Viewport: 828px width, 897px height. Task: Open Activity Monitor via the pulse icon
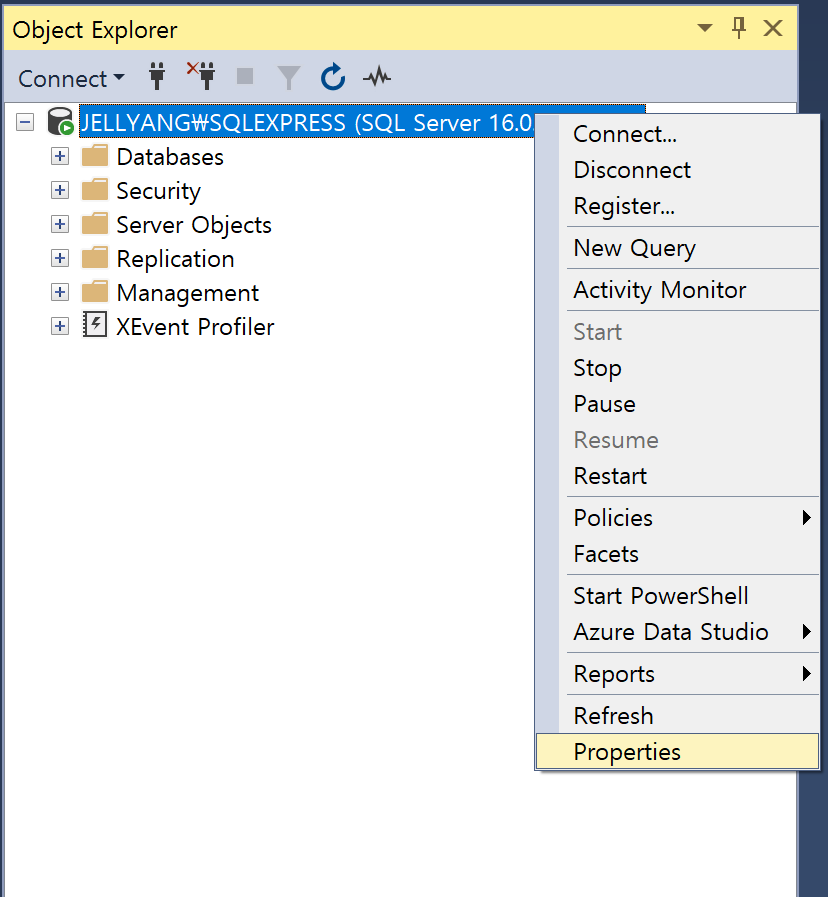377,77
